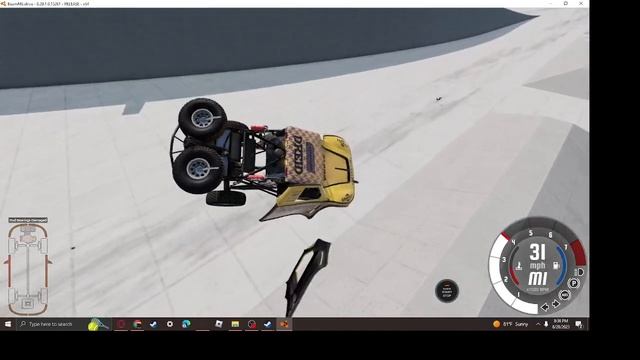
Task: Click the ABS indicator icon
Action: coord(565,295)
